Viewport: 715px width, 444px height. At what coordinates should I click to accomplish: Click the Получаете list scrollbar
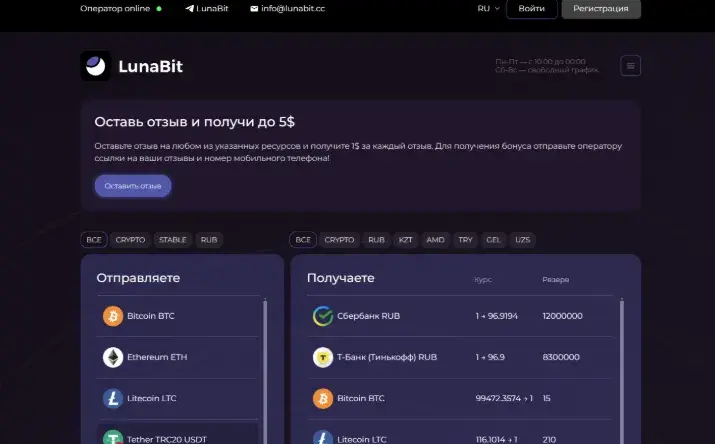click(x=622, y=371)
